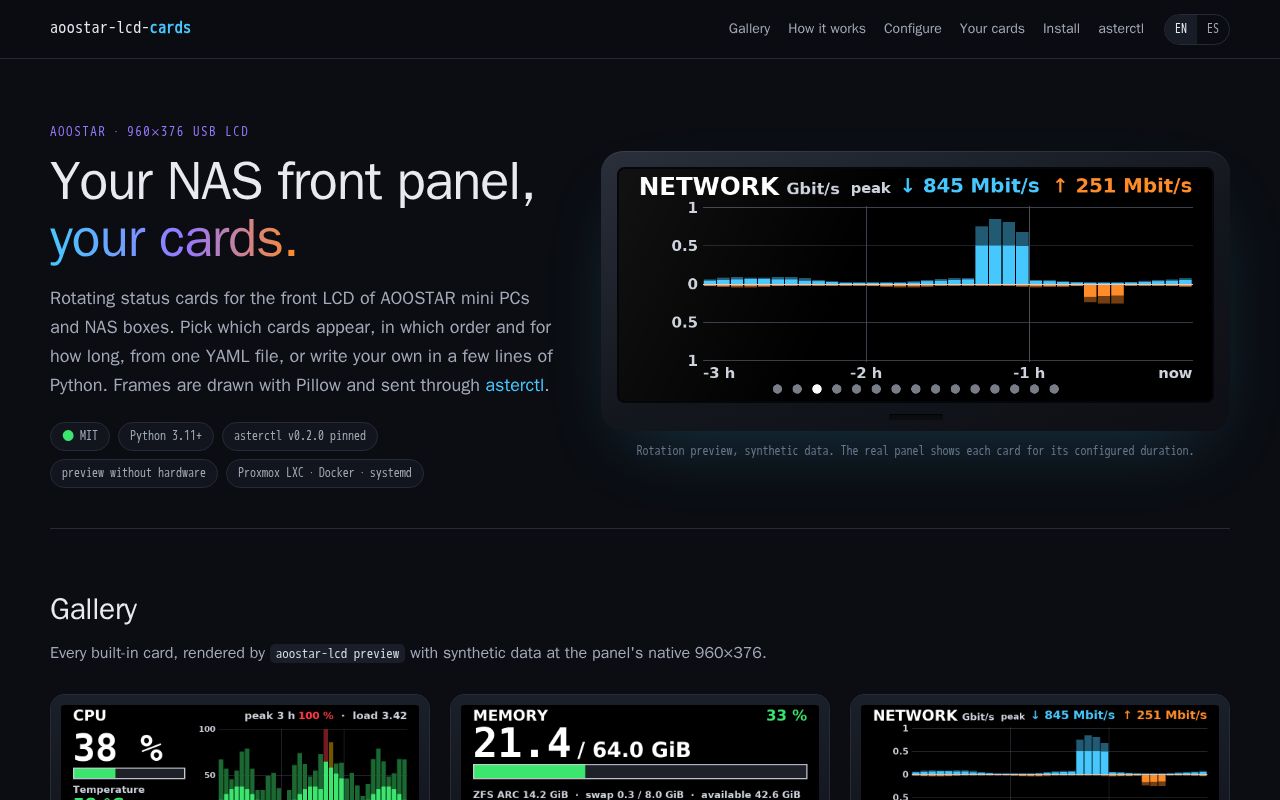Click the 251 Mbit/s upload peak in large preview
This screenshot has width=1280, height=800.
click(x=1122, y=185)
